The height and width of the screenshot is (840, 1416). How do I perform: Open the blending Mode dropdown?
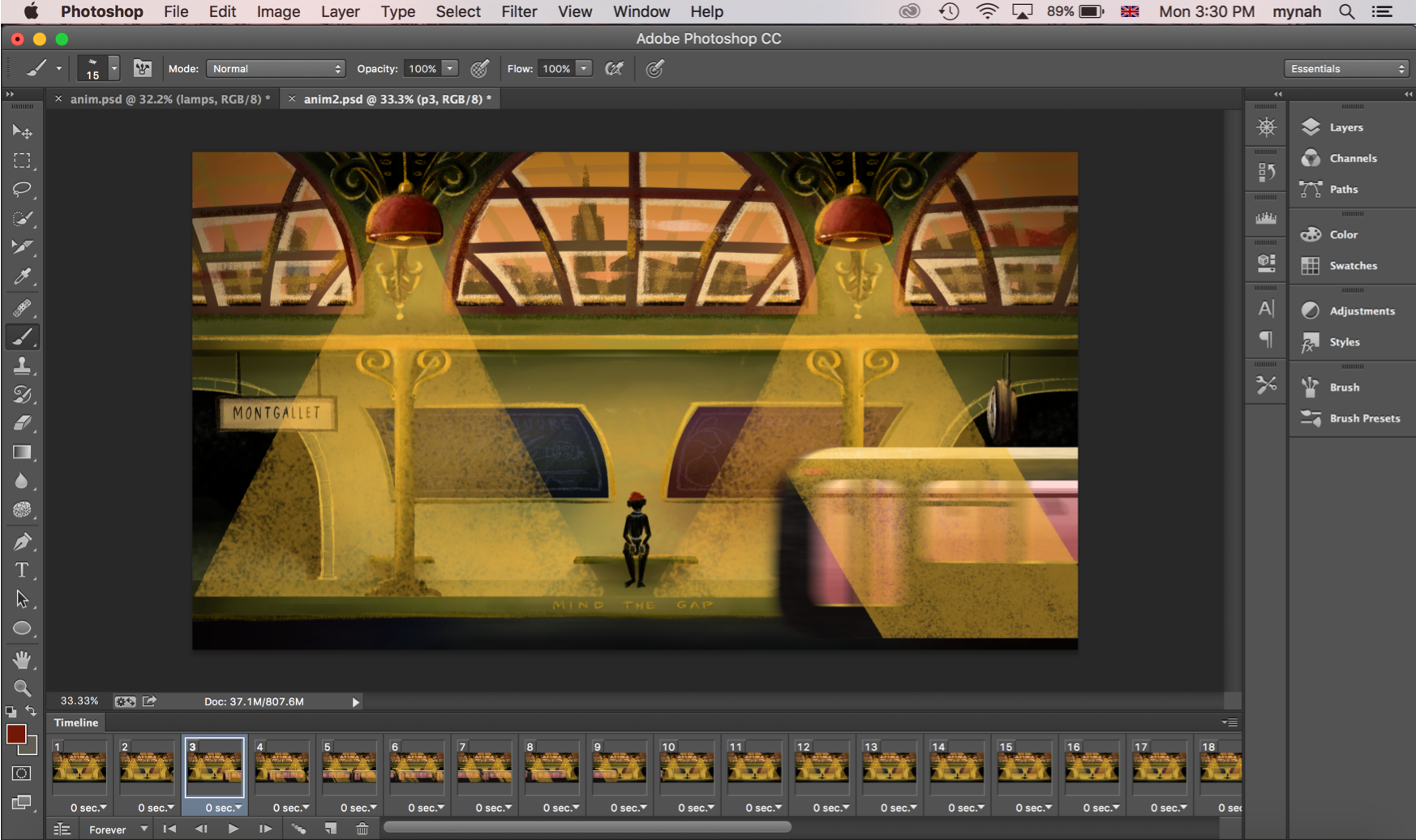pyautogui.click(x=276, y=69)
